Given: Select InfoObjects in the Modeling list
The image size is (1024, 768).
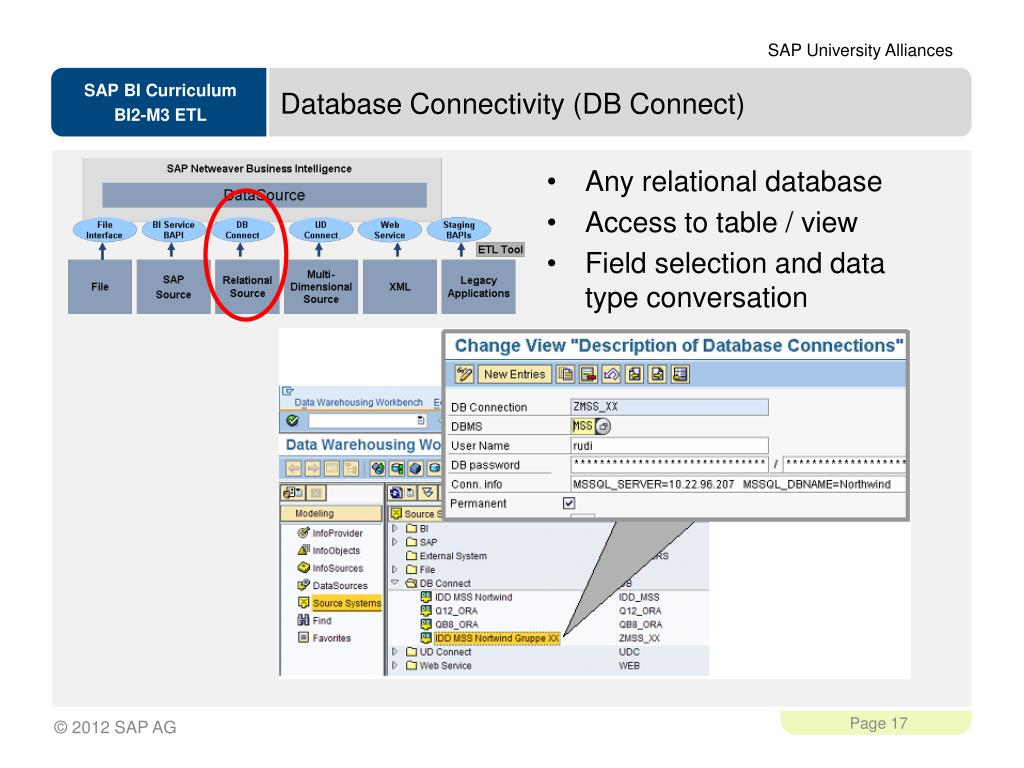Looking at the screenshot, I should tap(336, 551).
